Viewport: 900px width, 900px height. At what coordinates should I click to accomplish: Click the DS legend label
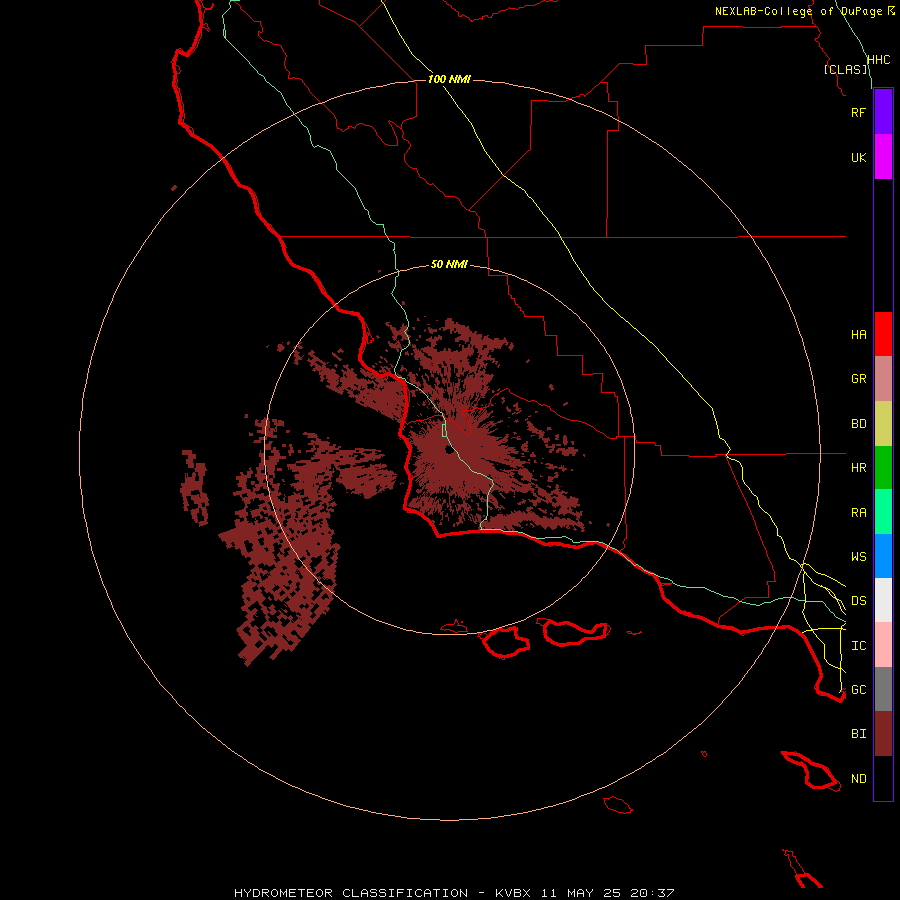point(858,601)
